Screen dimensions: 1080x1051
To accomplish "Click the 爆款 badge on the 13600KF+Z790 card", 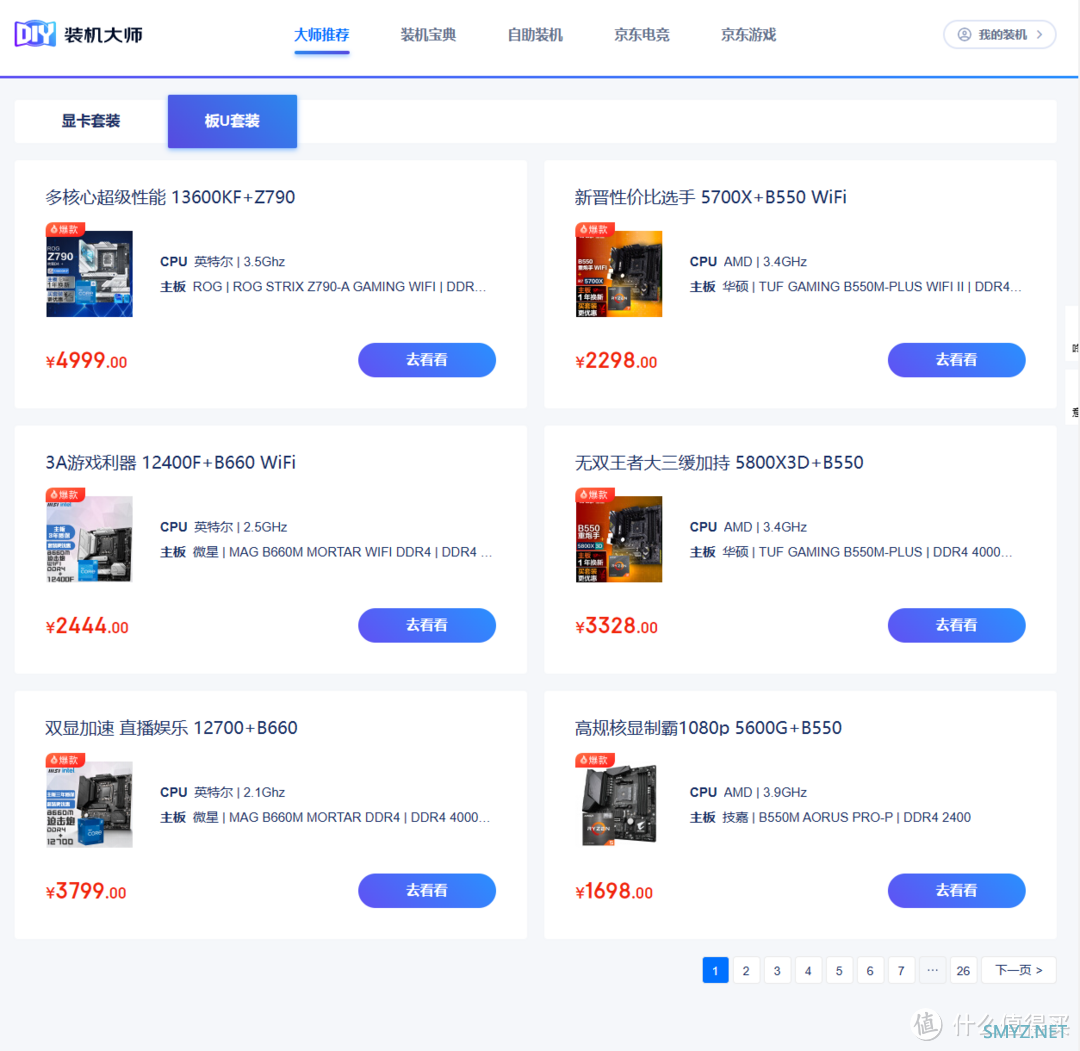I will click(65, 229).
